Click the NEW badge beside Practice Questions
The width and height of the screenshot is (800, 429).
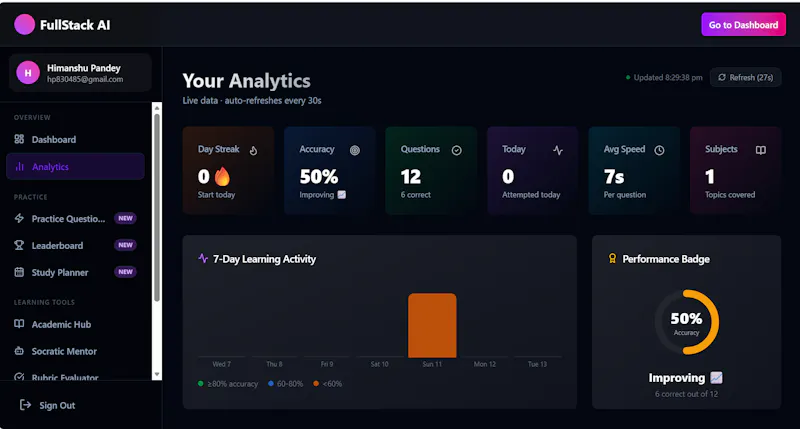coord(126,218)
